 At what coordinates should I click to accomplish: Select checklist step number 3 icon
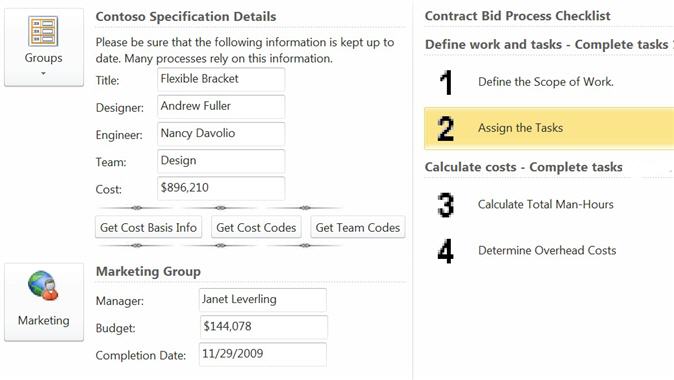(446, 205)
